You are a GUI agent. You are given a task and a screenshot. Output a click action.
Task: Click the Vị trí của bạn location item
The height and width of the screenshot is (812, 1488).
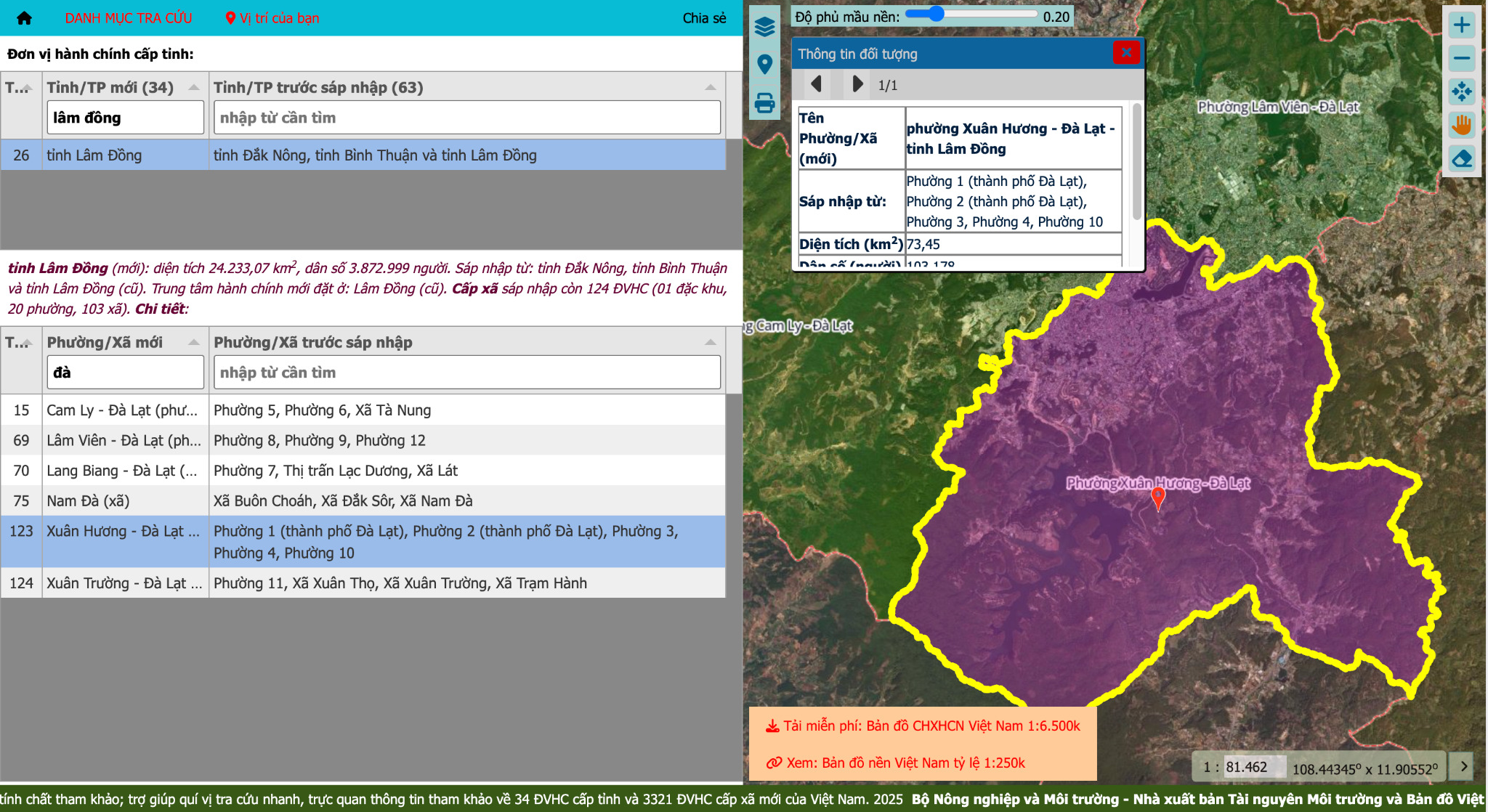pyautogui.click(x=272, y=18)
